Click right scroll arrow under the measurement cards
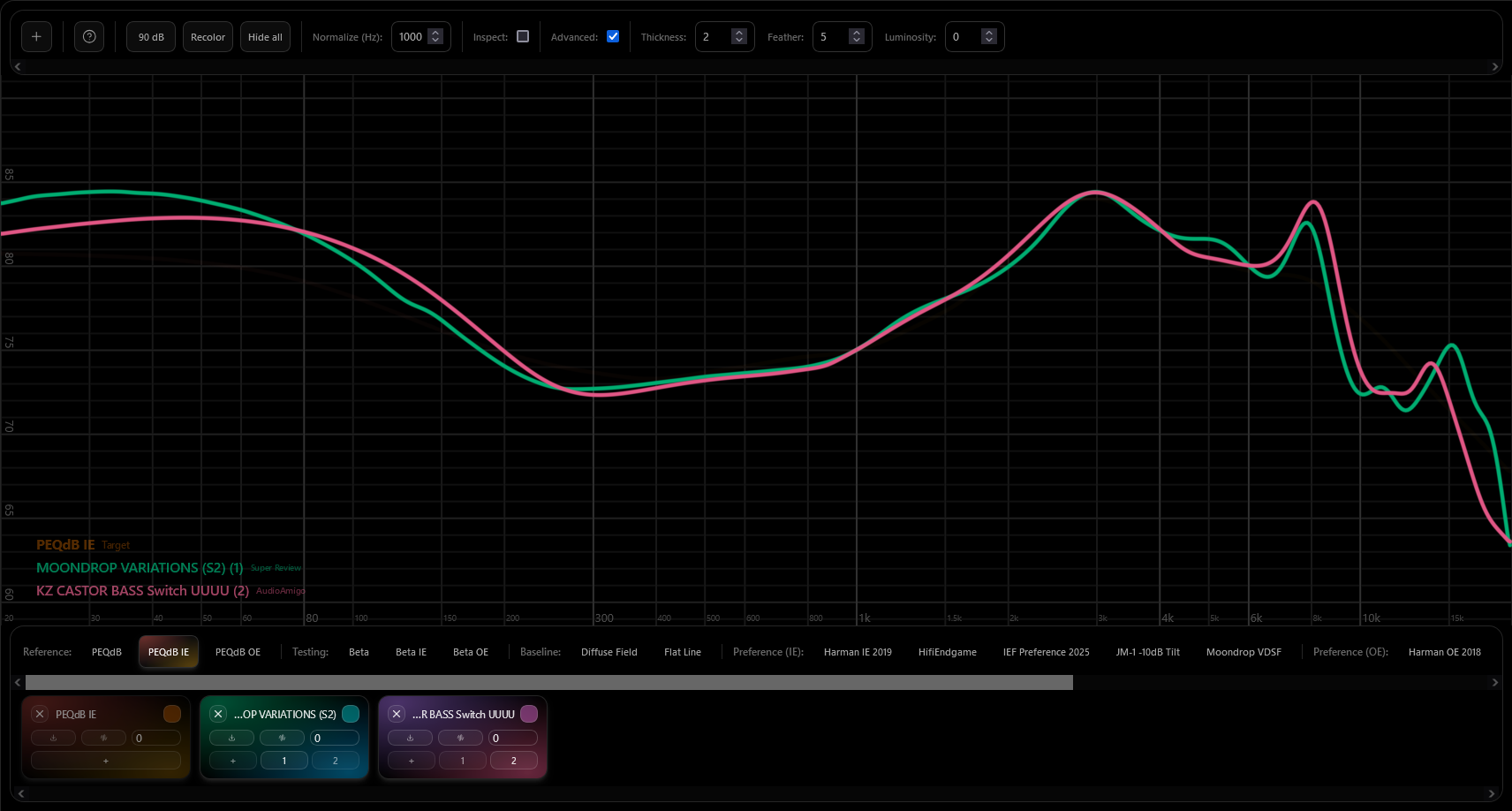The width and height of the screenshot is (1512, 811). tap(1492, 793)
